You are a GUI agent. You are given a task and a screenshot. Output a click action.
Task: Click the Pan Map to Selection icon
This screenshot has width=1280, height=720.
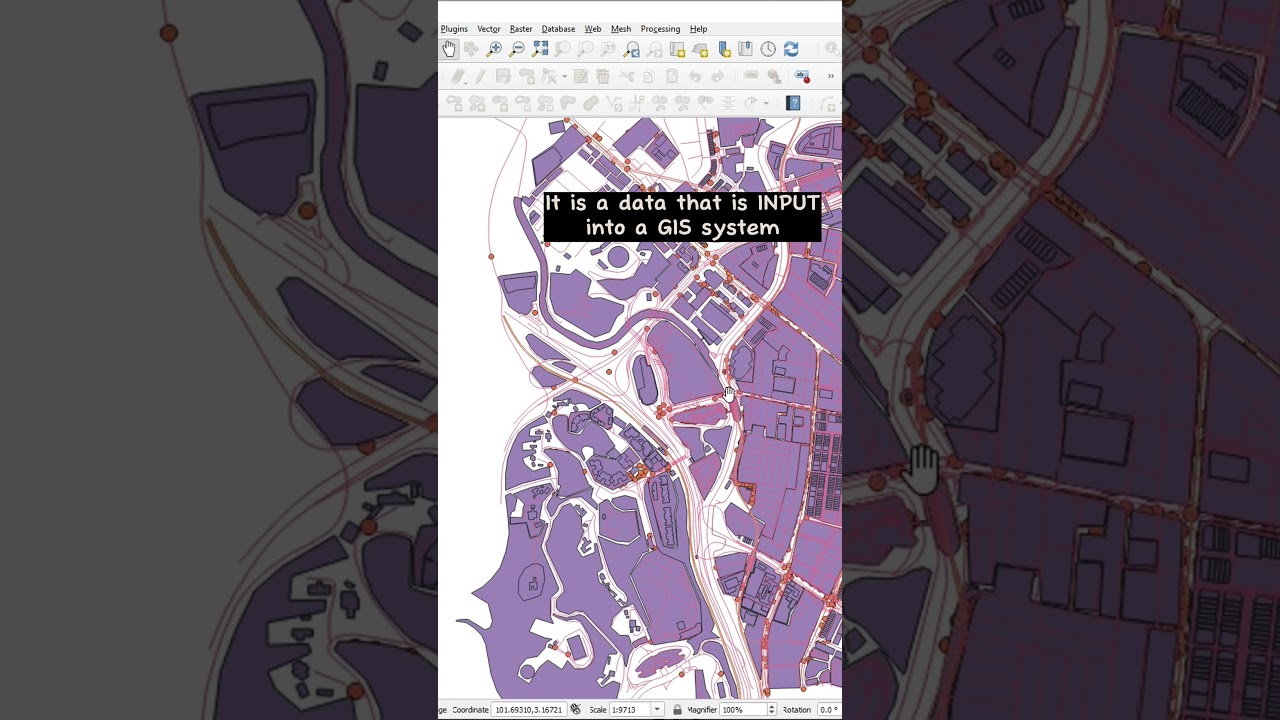tap(471, 49)
